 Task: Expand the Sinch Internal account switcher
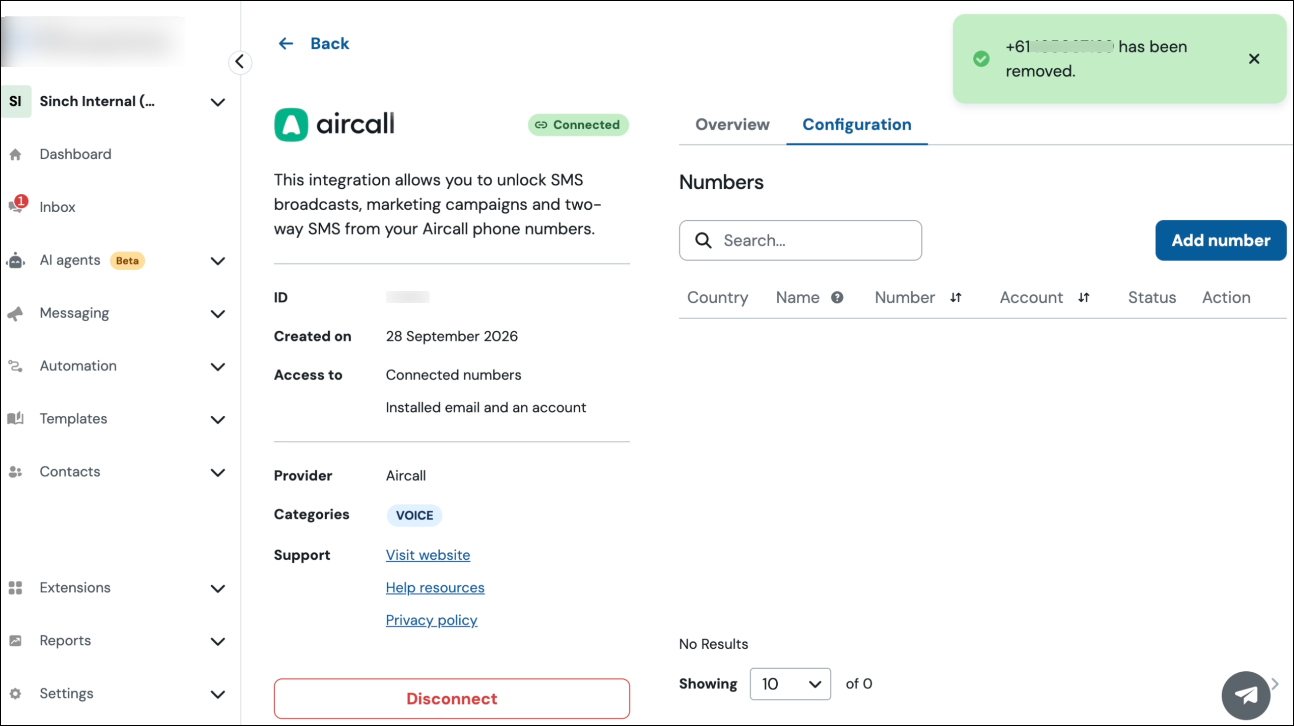[218, 102]
